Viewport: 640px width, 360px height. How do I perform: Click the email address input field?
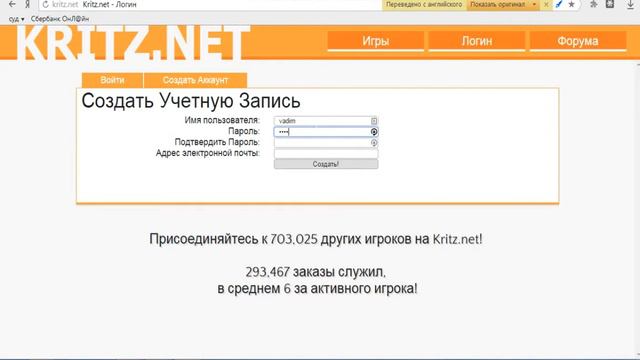pyautogui.click(x=326, y=154)
